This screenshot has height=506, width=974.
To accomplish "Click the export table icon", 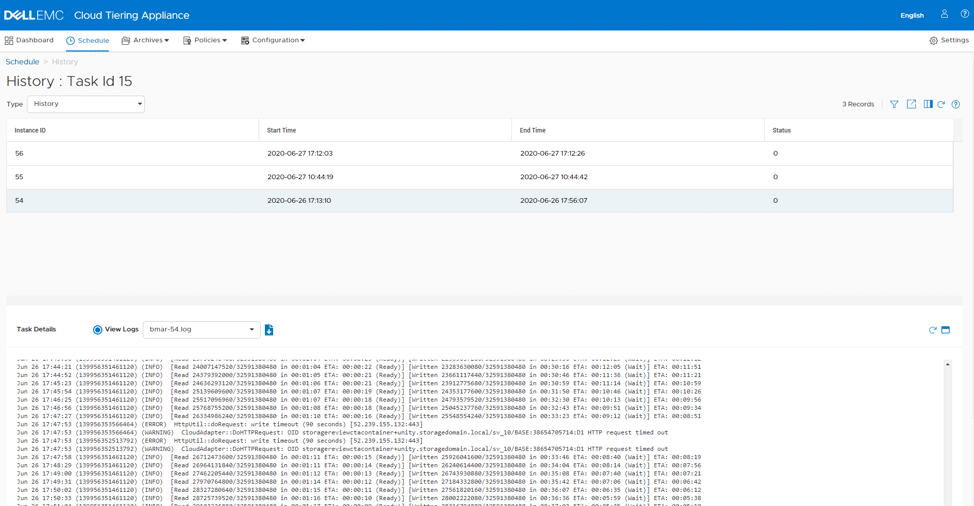I will point(911,104).
